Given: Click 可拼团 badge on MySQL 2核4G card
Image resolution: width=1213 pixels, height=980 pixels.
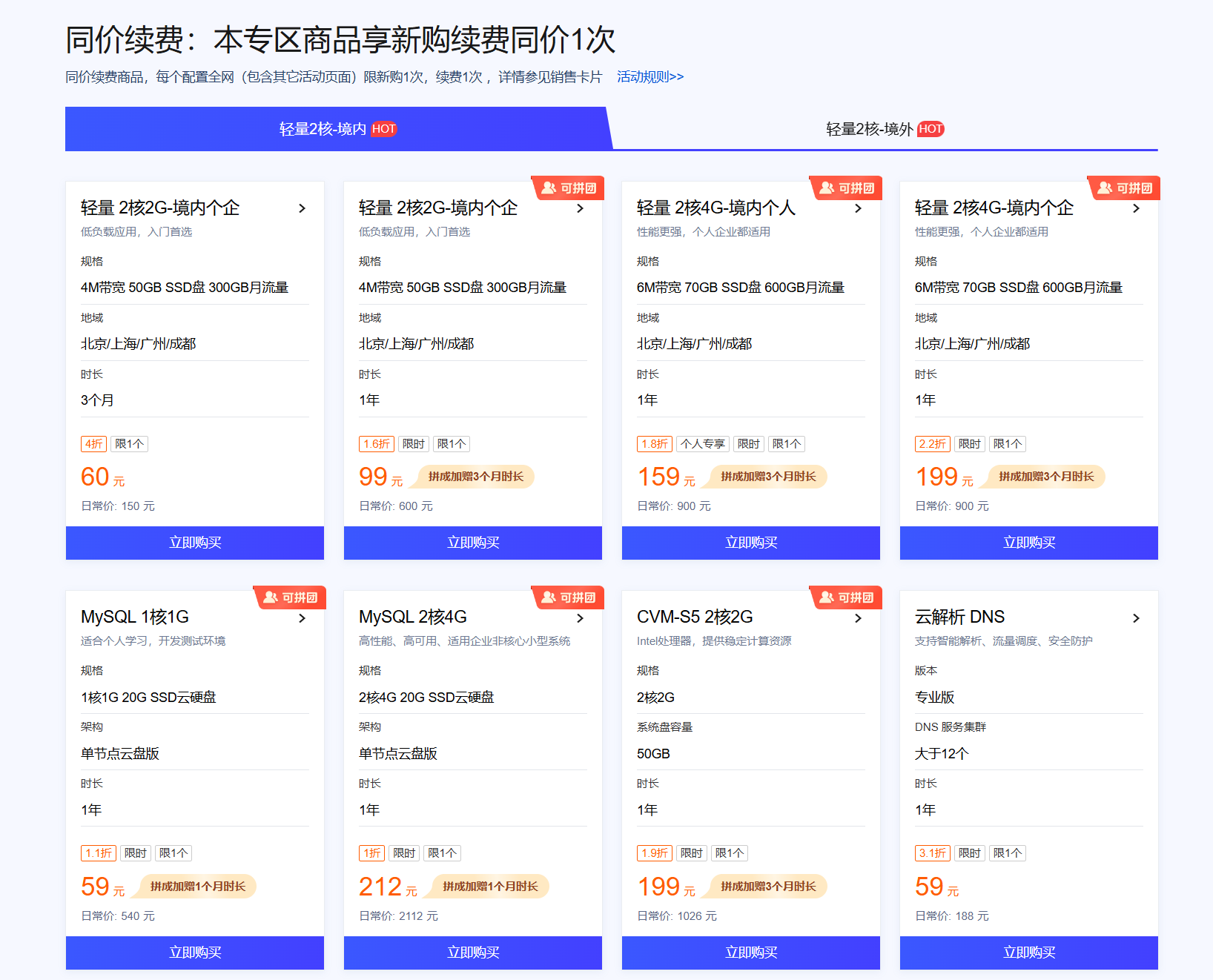Looking at the screenshot, I should [x=569, y=597].
